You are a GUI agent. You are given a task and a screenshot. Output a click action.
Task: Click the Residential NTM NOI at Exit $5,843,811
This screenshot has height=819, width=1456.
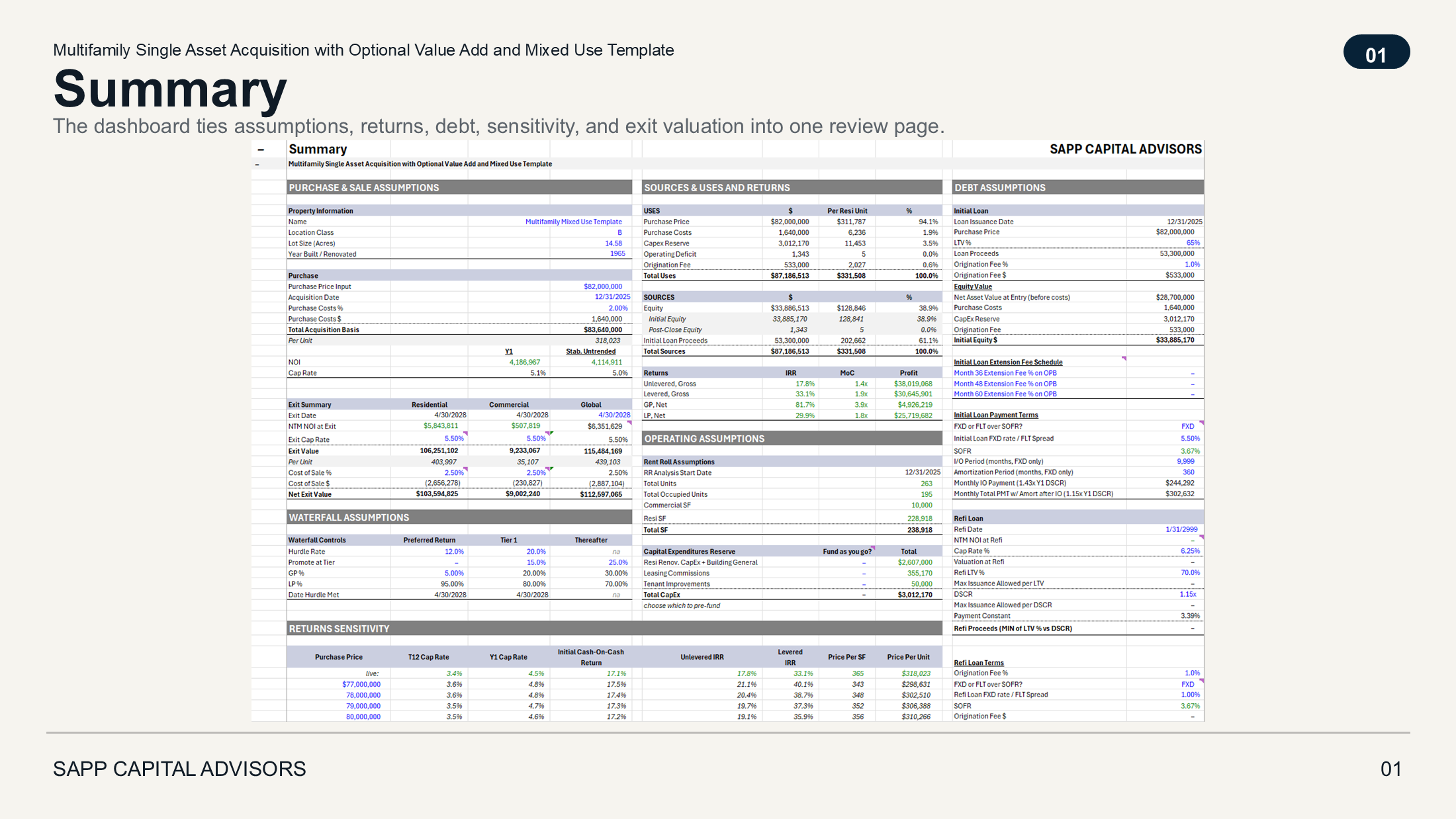tap(441, 426)
